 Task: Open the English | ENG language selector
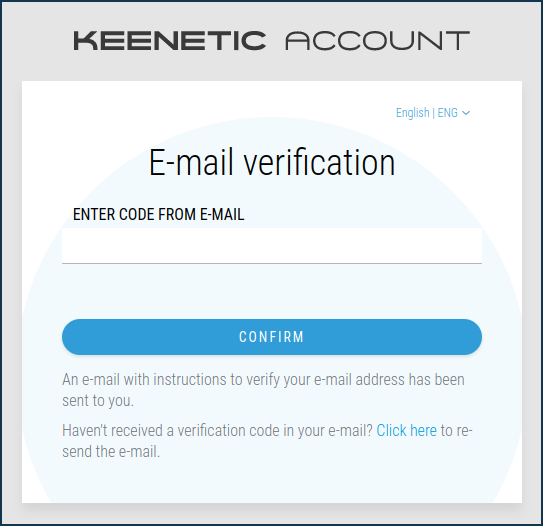pyautogui.click(x=433, y=113)
